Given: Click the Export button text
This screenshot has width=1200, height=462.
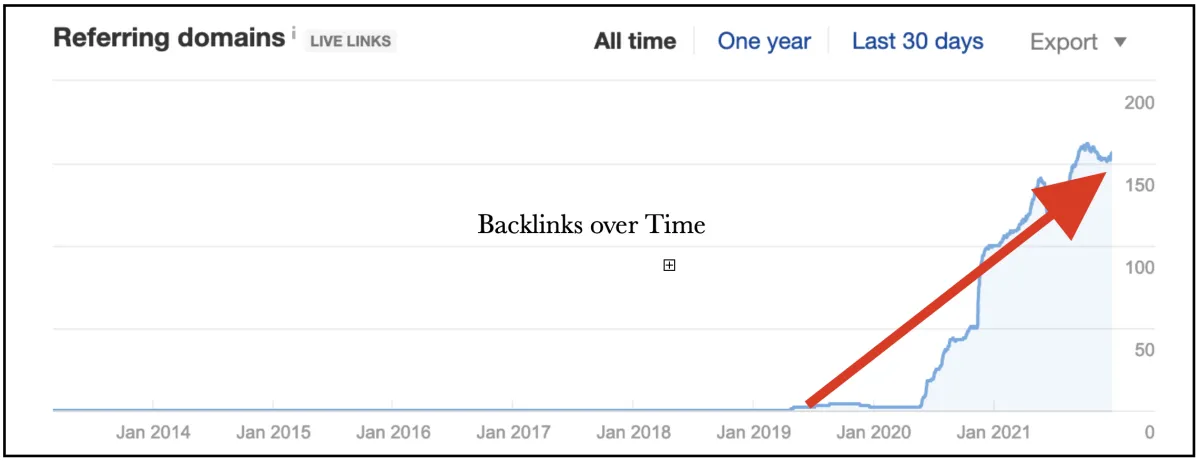Looking at the screenshot, I should [1064, 42].
